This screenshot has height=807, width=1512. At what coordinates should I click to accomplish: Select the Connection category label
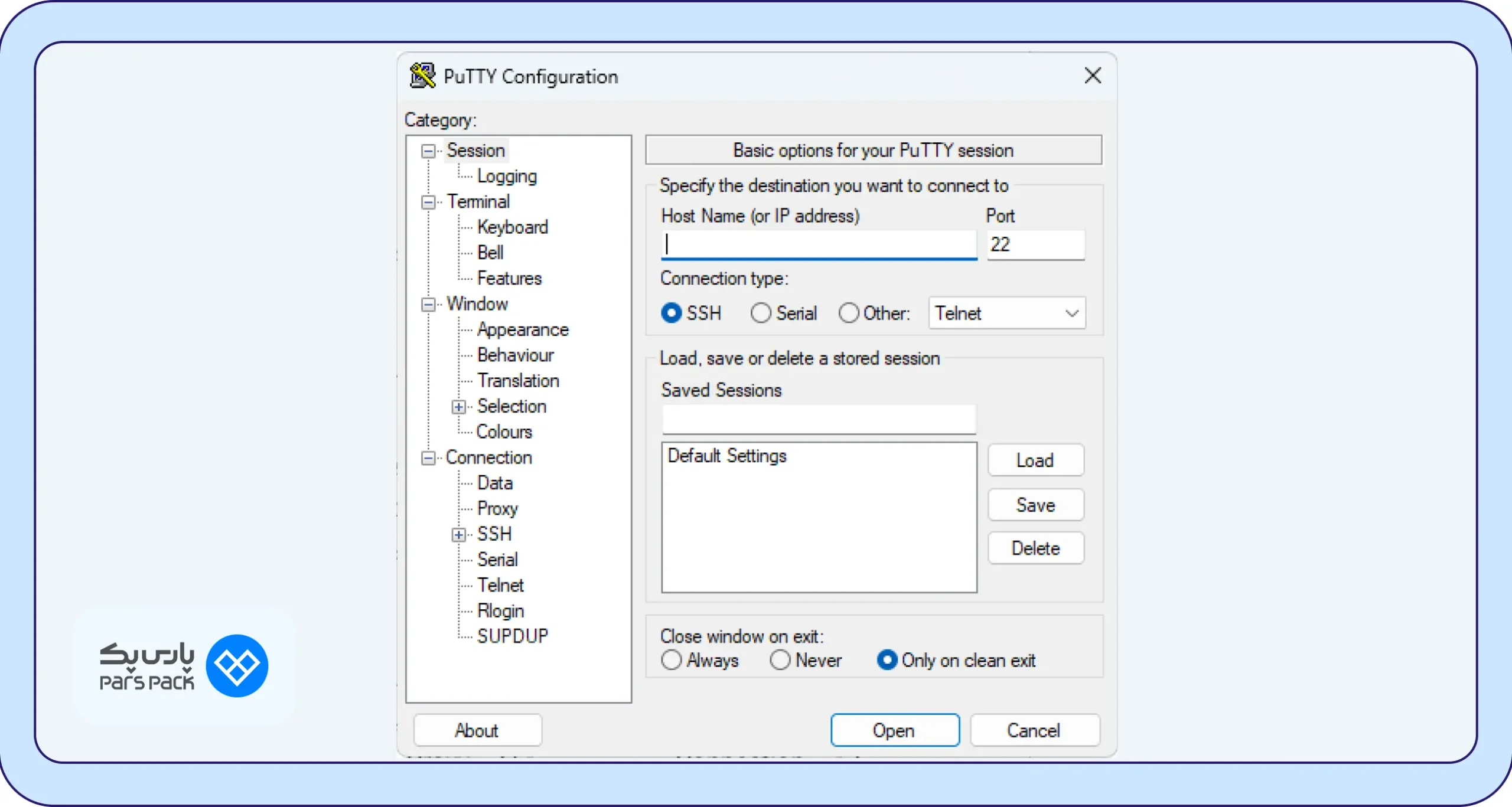point(488,458)
